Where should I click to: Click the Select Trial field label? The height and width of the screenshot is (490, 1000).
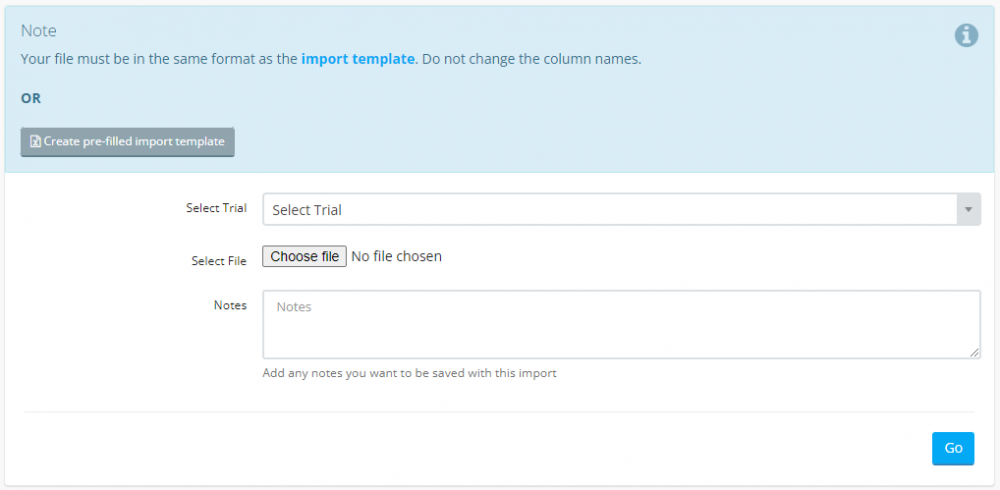click(x=216, y=208)
